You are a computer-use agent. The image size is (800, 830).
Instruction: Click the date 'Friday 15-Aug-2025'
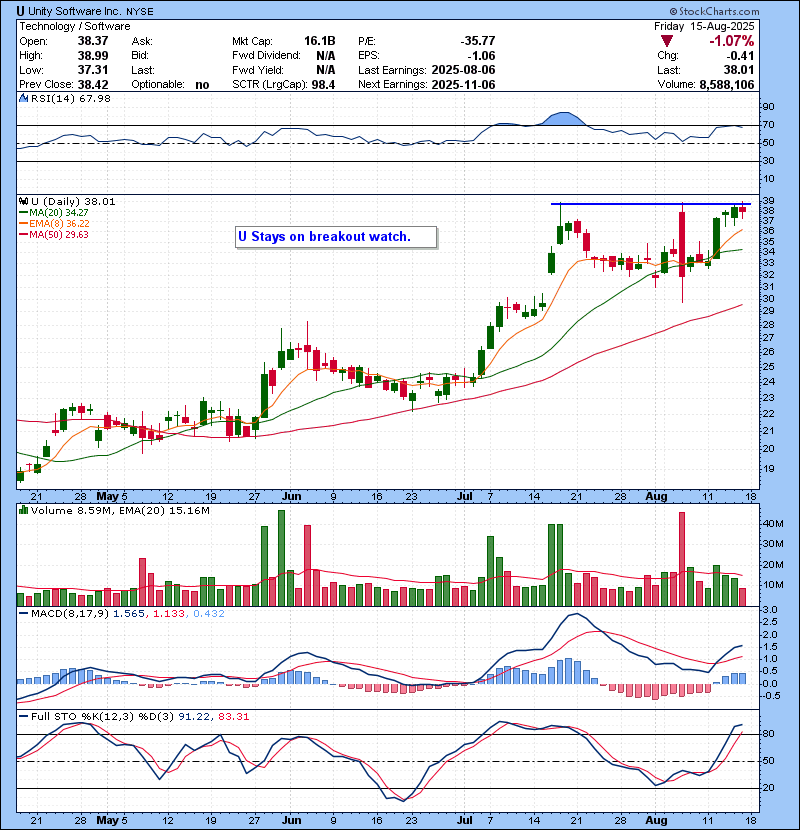704,26
